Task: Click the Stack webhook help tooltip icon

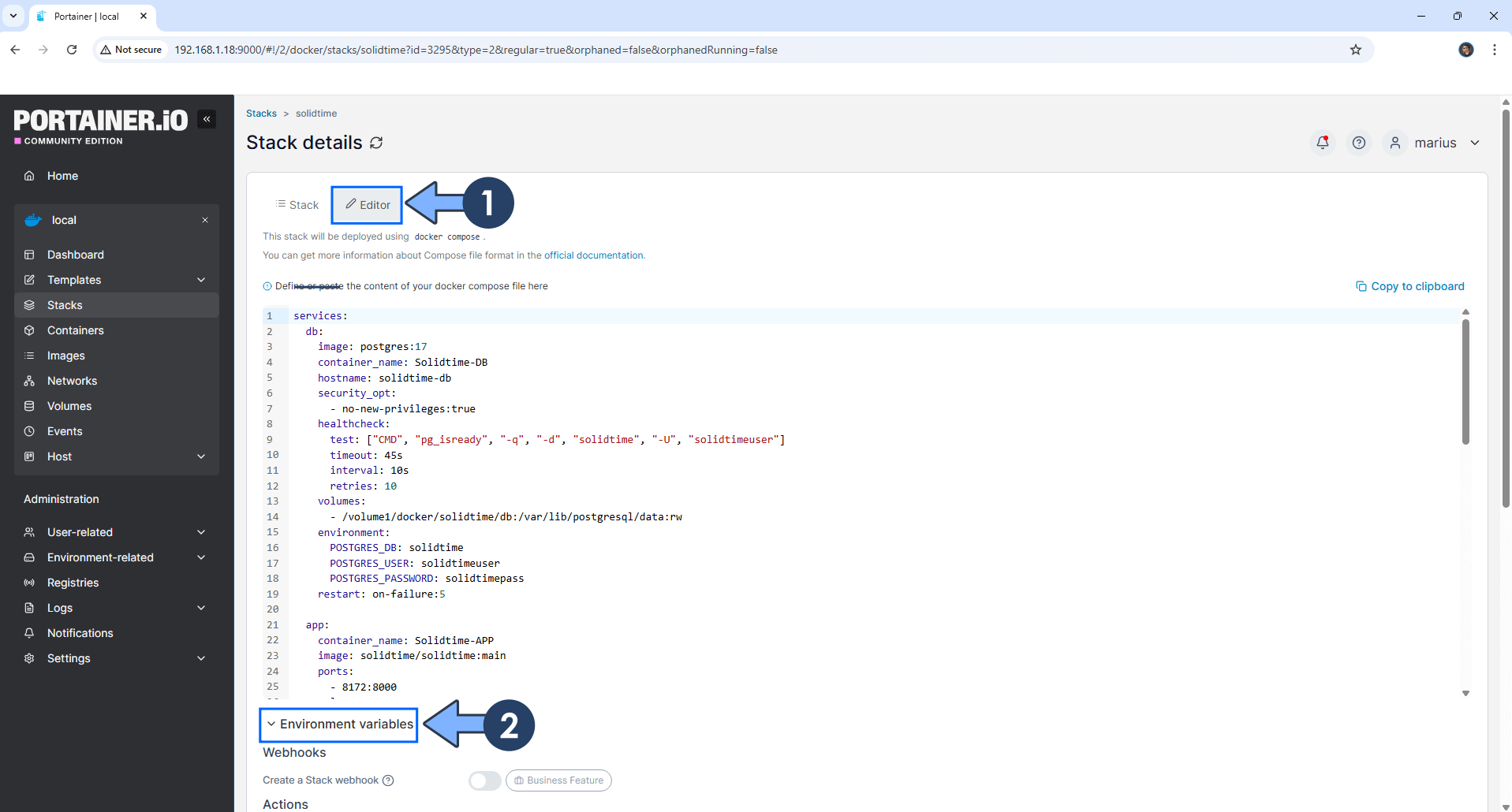Action: [388, 780]
